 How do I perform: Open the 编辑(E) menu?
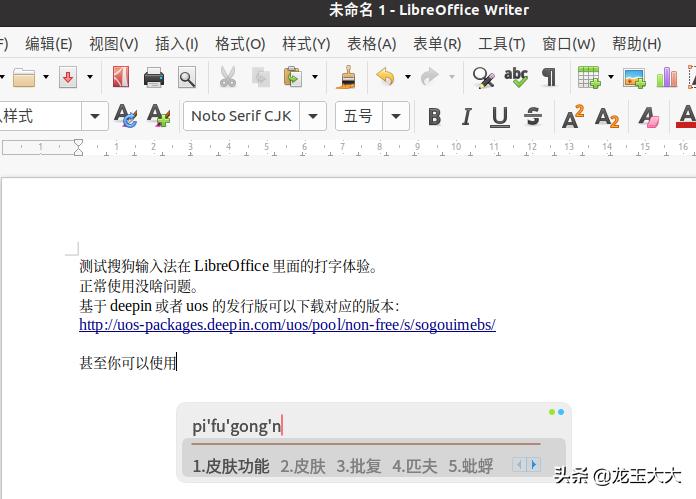coord(49,44)
